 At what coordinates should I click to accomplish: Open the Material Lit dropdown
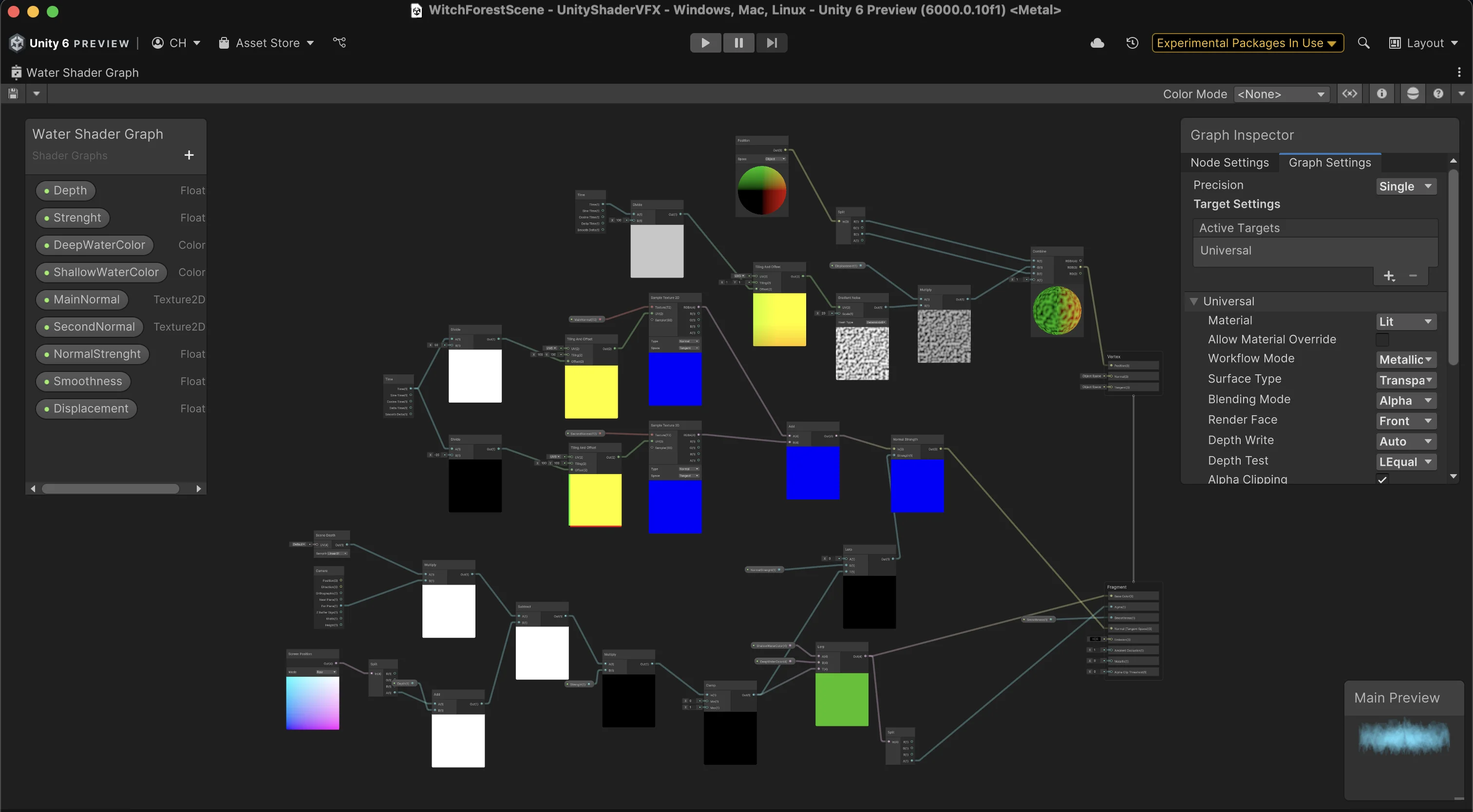tap(1405, 322)
